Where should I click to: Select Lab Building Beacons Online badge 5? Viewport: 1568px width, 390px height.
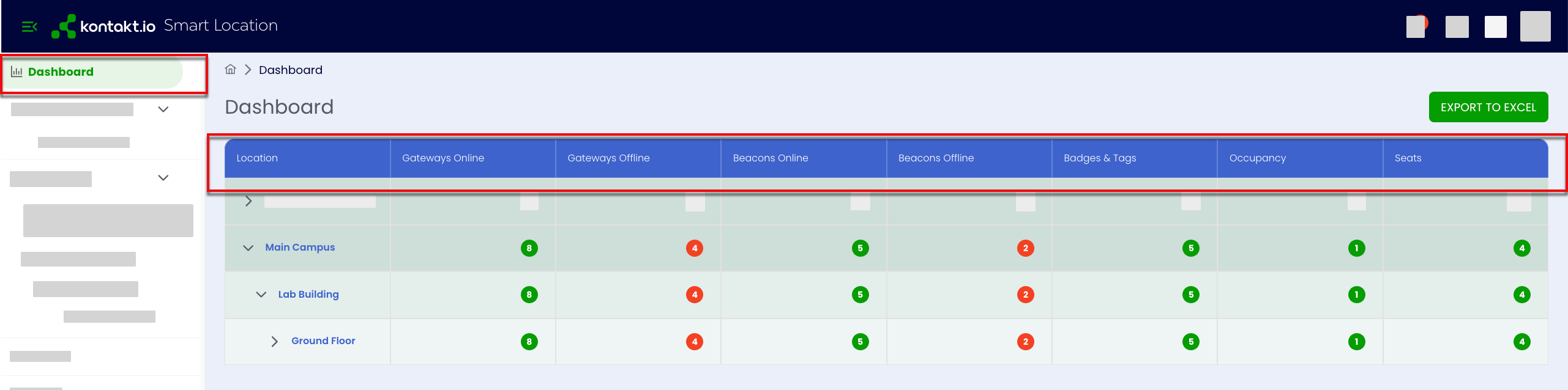click(861, 295)
